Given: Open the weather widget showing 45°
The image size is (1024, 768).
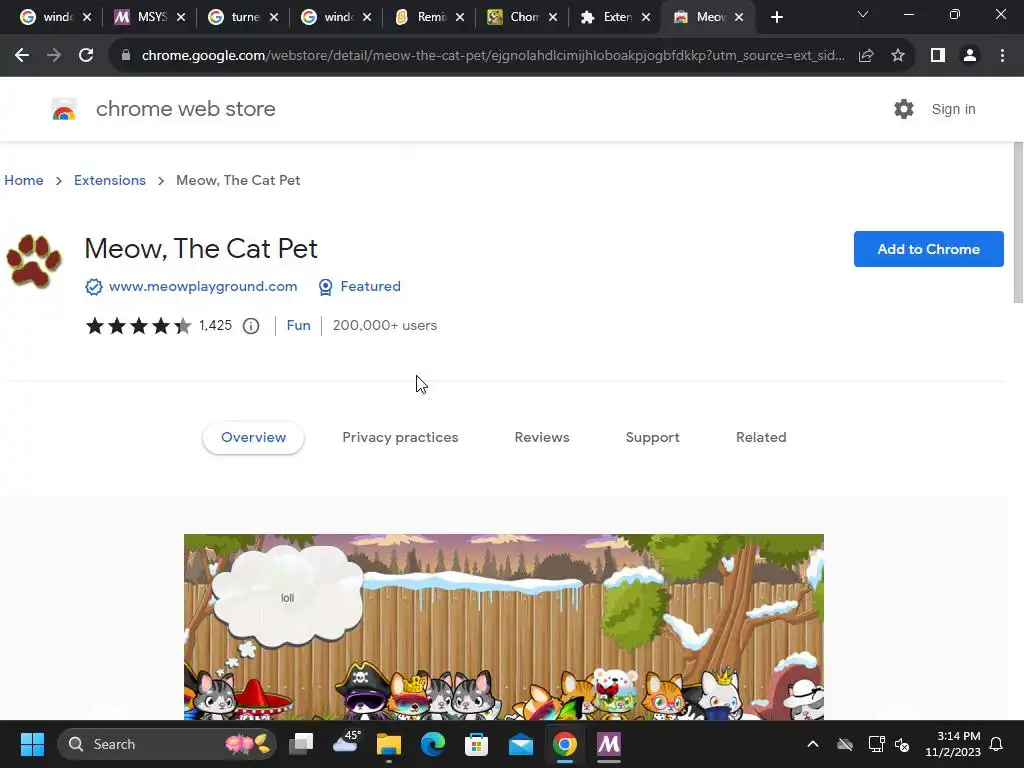Looking at the screenshot, I should (x=346, y=743).
